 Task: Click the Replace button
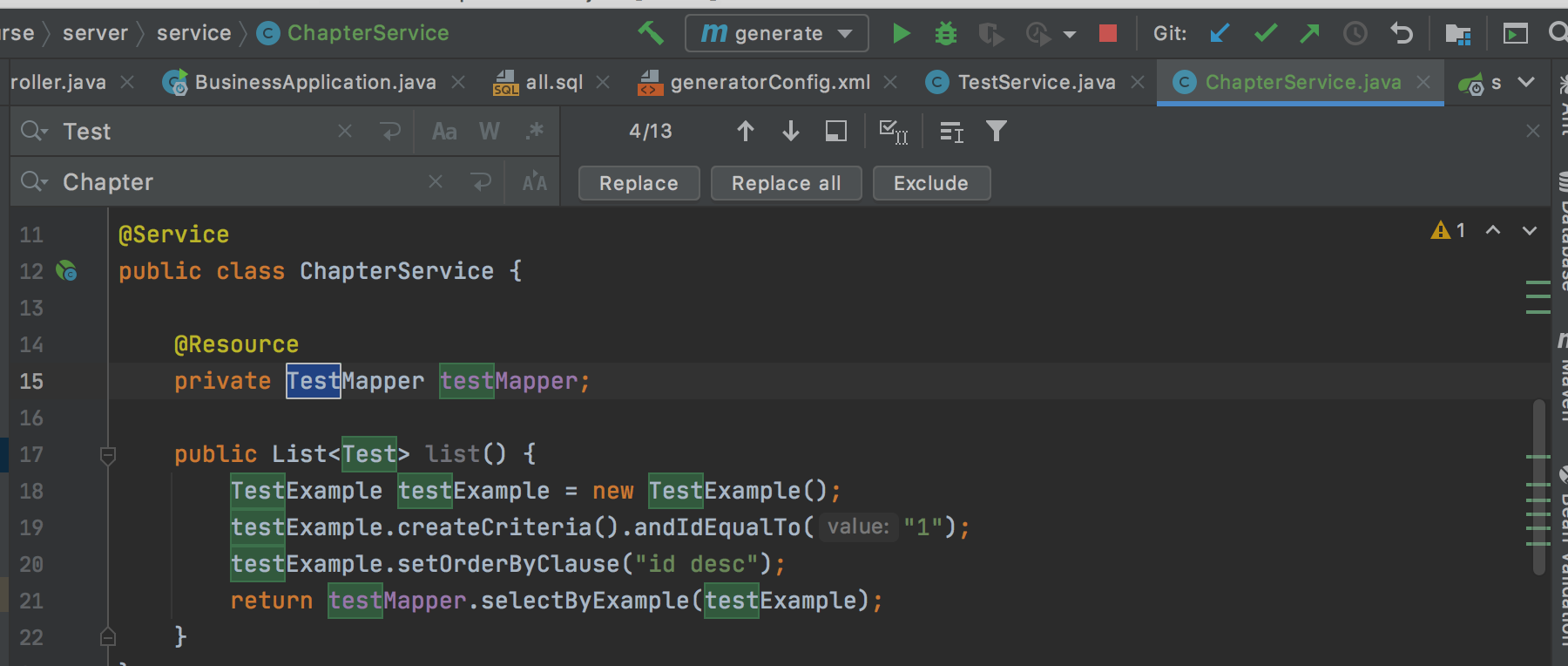point(639,183)
